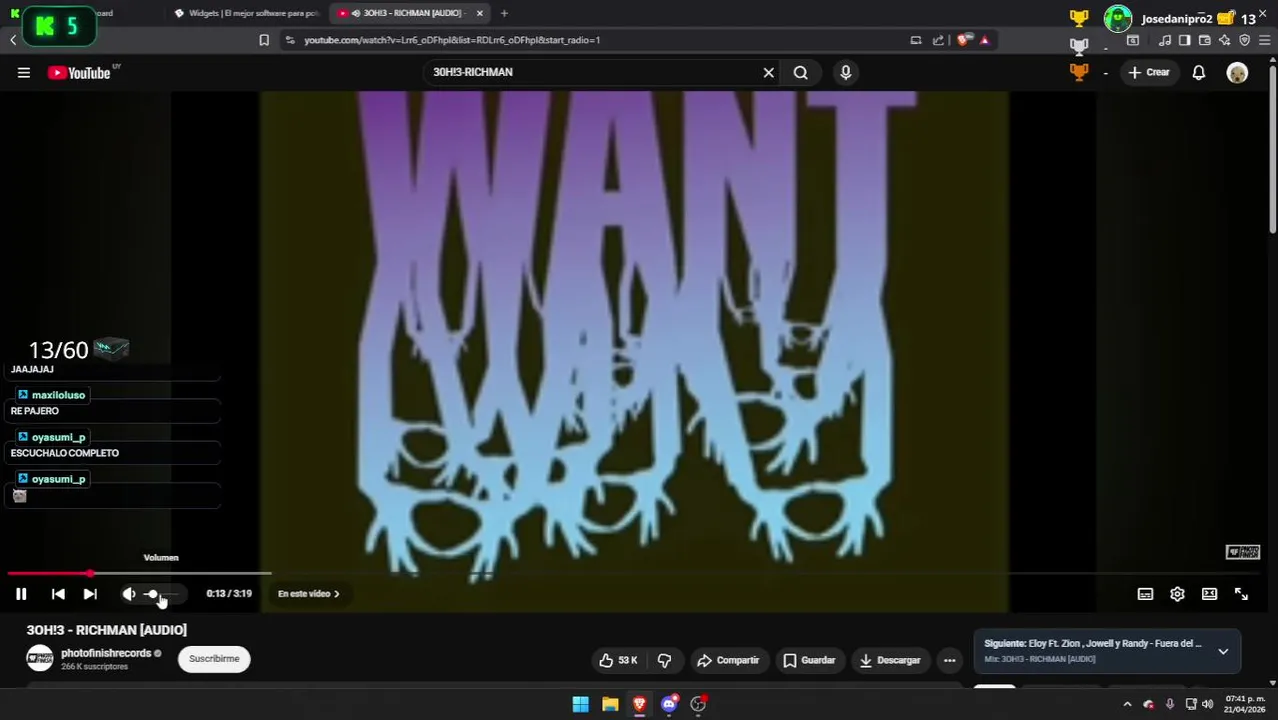Enter fullscreen mode

pos(1241,594)
